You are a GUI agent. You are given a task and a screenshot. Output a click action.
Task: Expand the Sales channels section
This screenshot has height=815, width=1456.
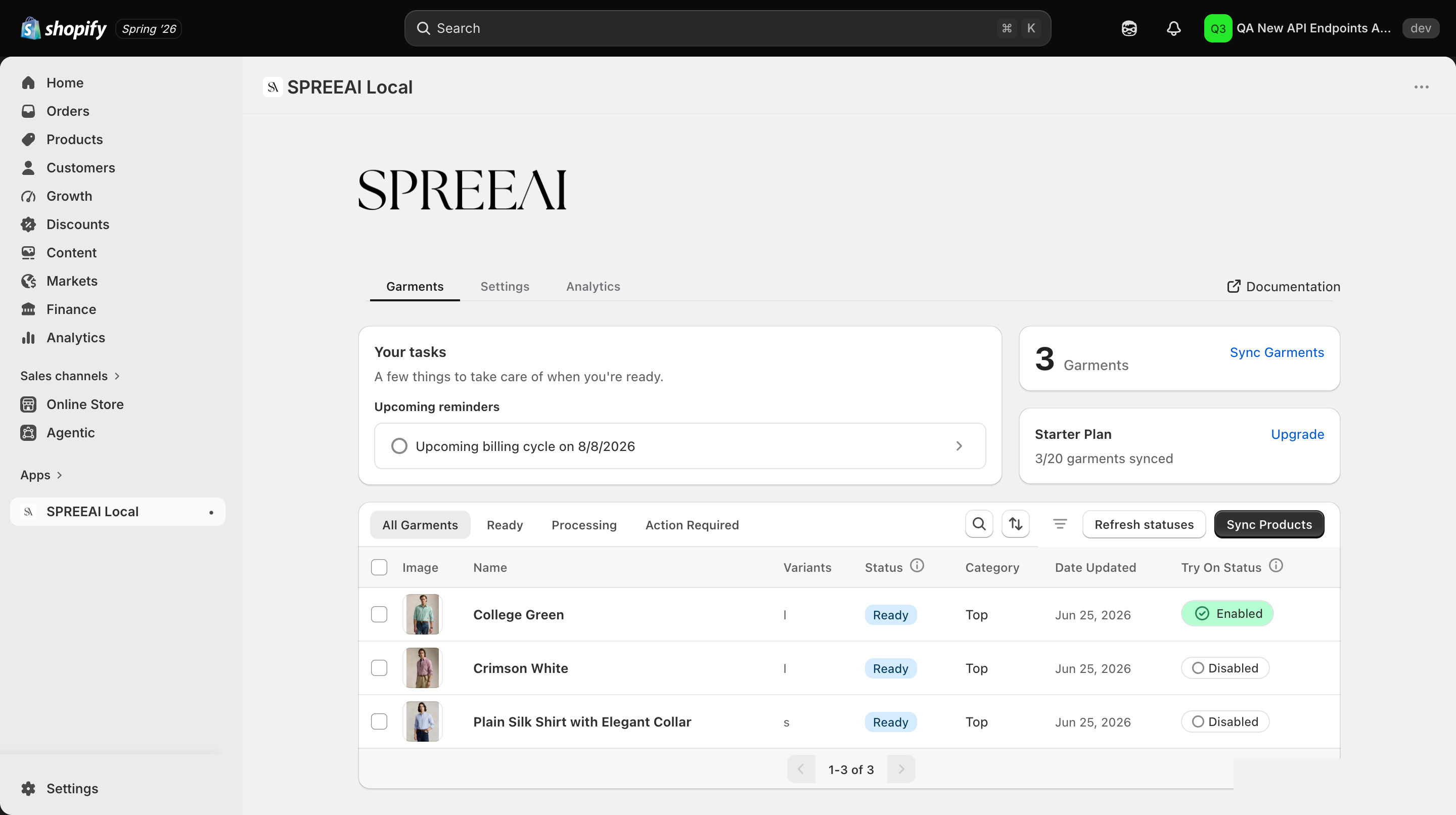[70, 376]
